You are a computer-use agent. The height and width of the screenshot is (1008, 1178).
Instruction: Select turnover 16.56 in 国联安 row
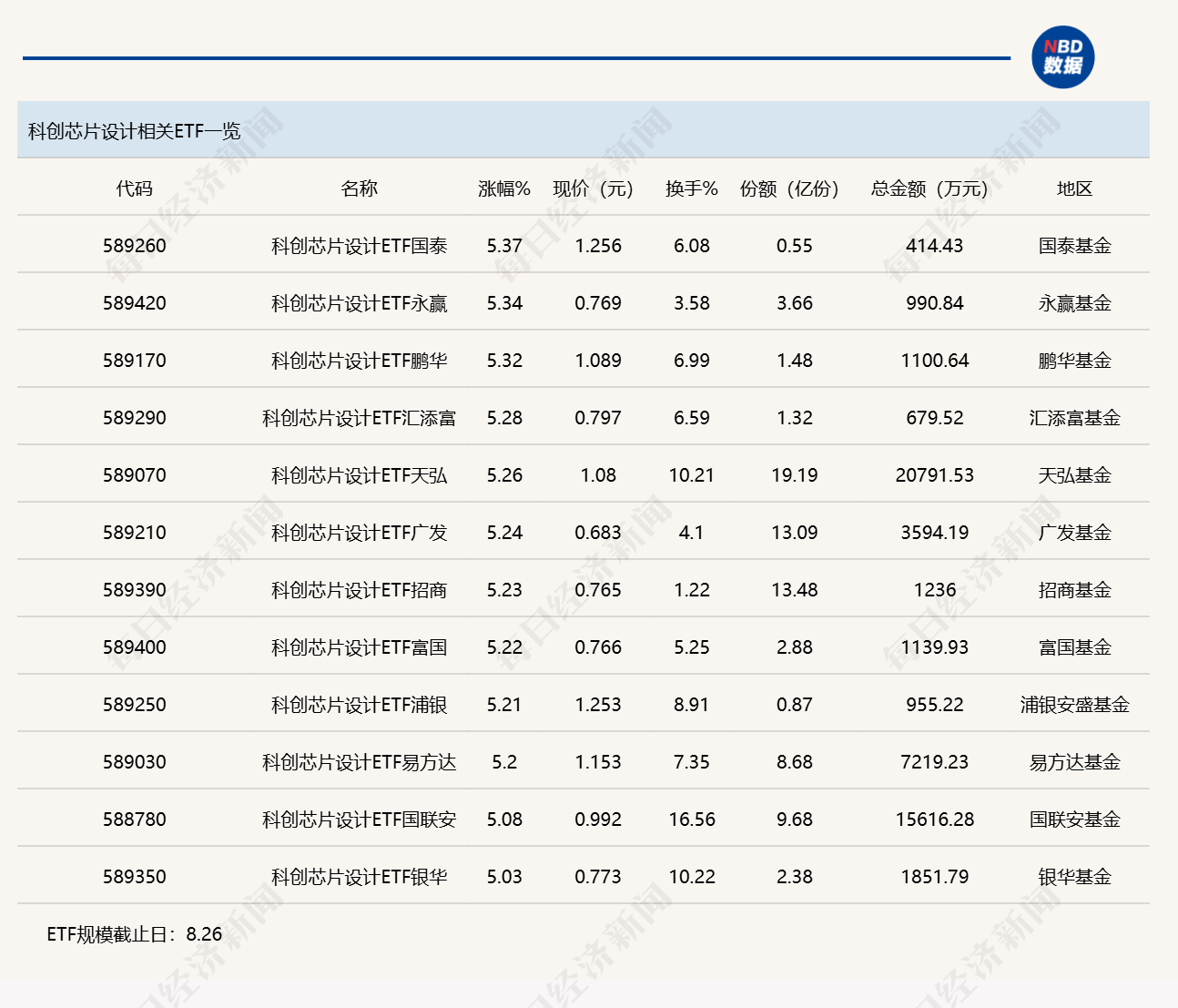[x=692, y=820]
